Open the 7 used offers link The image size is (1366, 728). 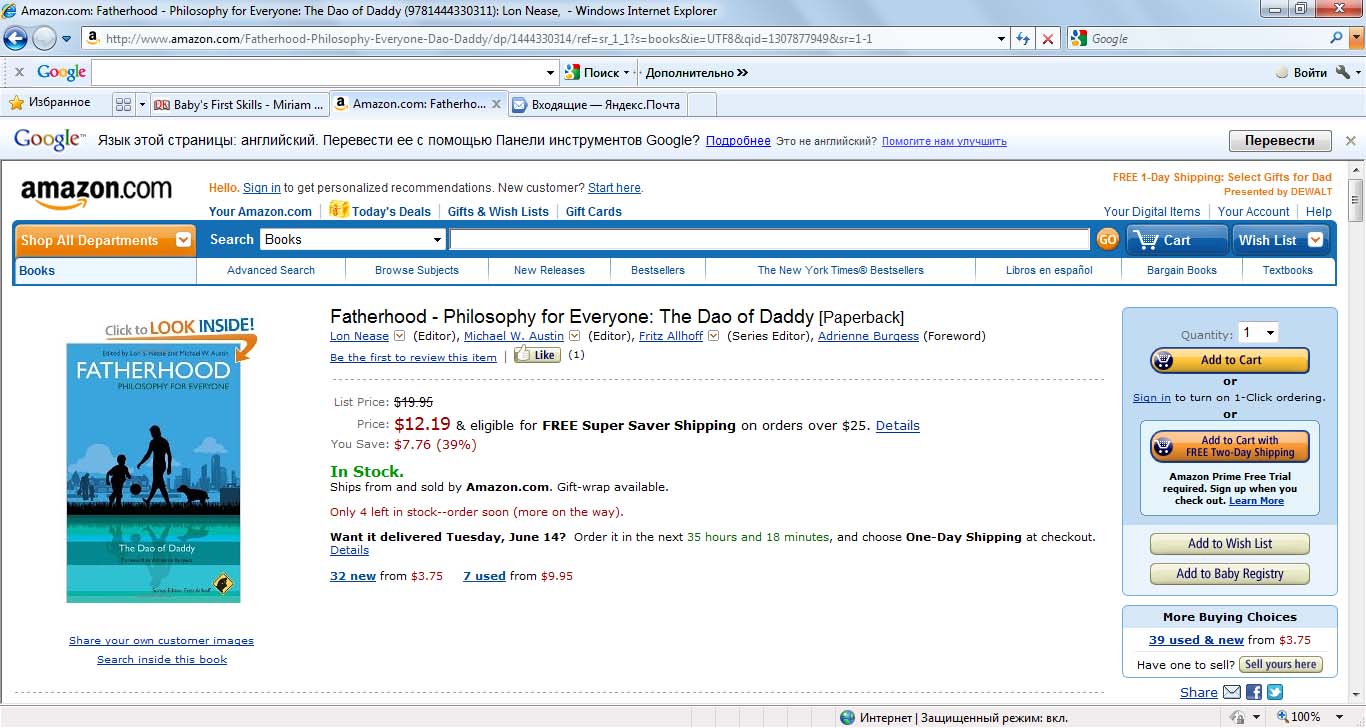click(484, 576)
